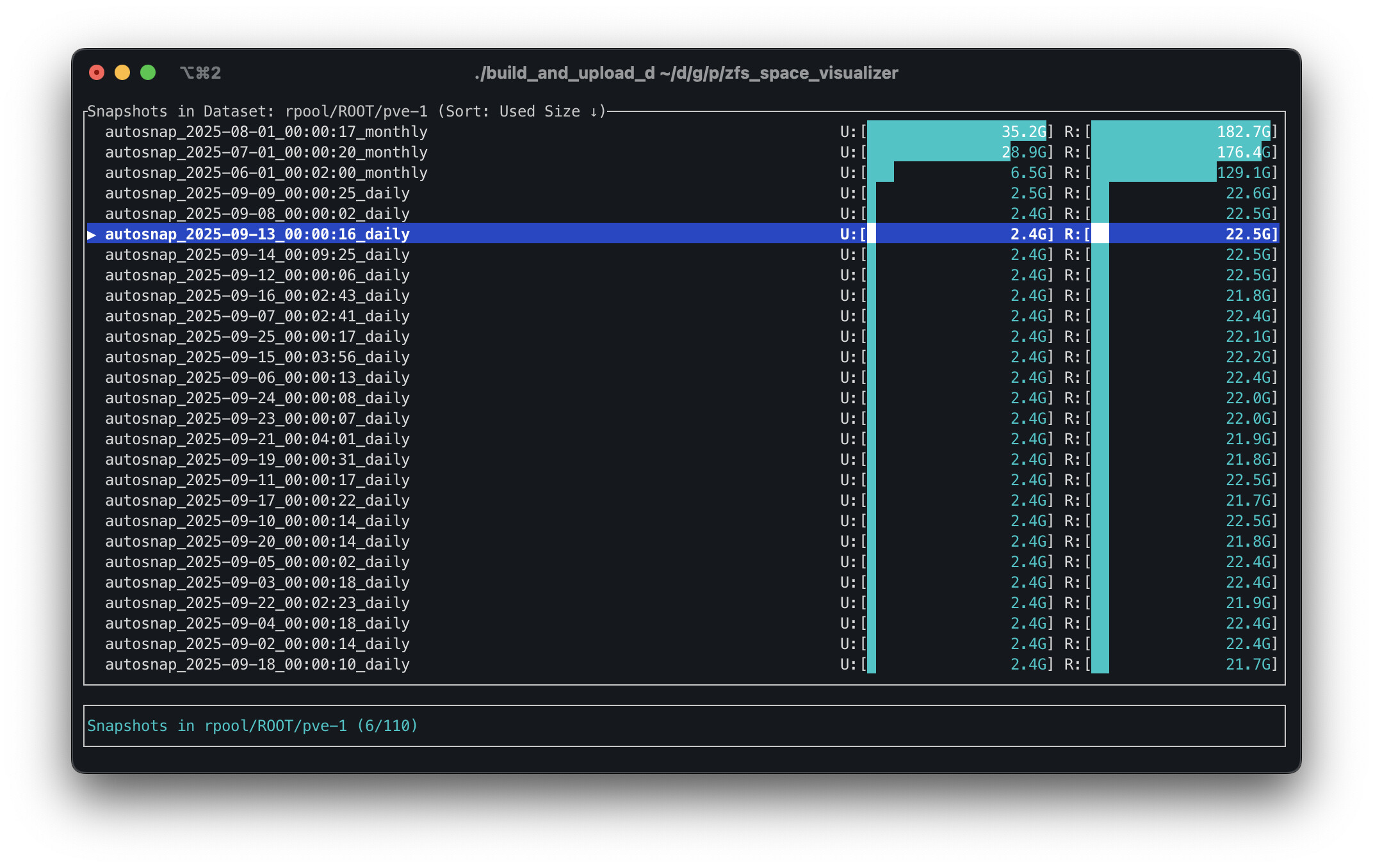
Task: Click the green fullscreen window button
Action: pyautogui.click(x=148, y=73)
